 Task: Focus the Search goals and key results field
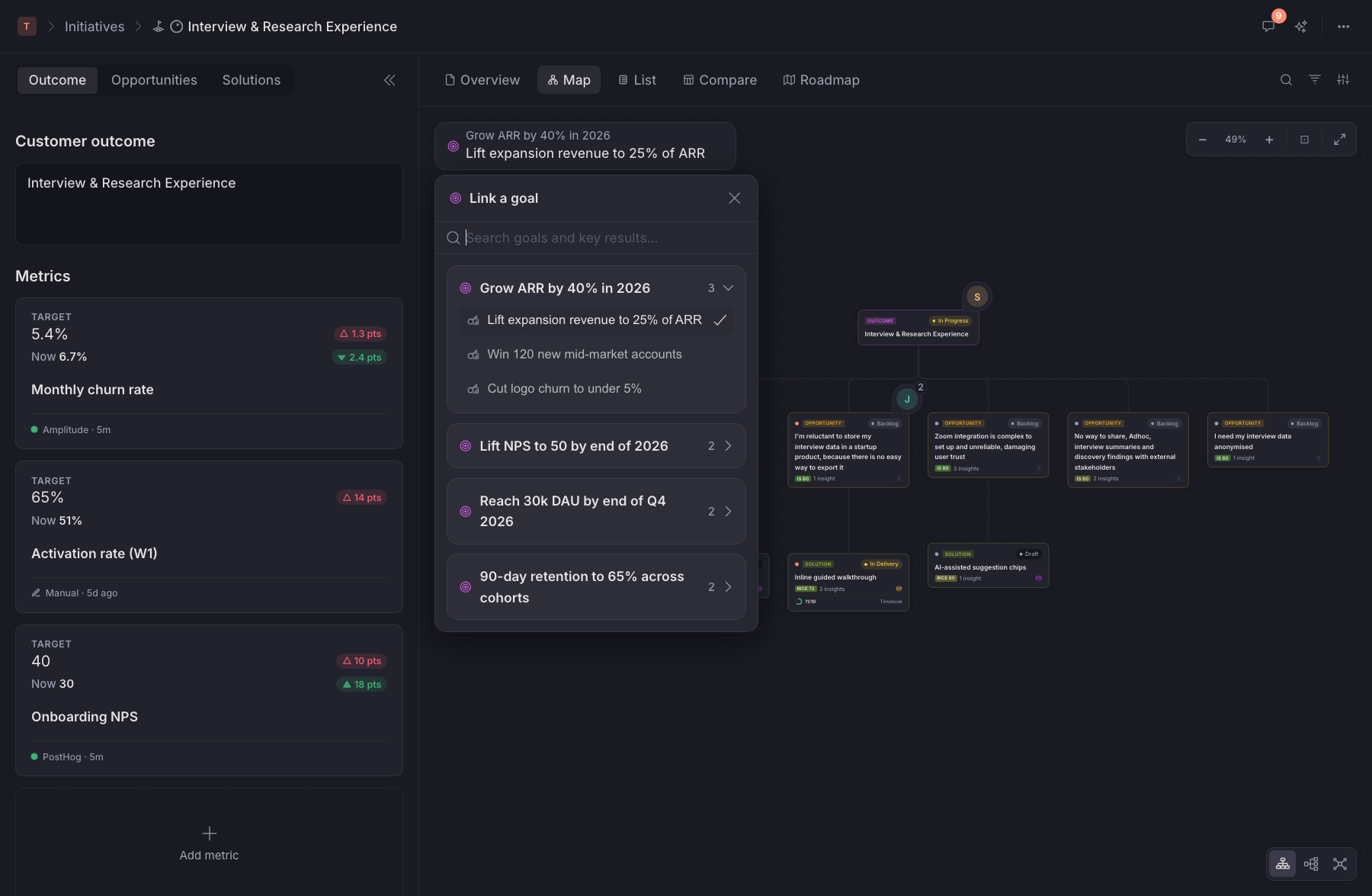(596, 238)
